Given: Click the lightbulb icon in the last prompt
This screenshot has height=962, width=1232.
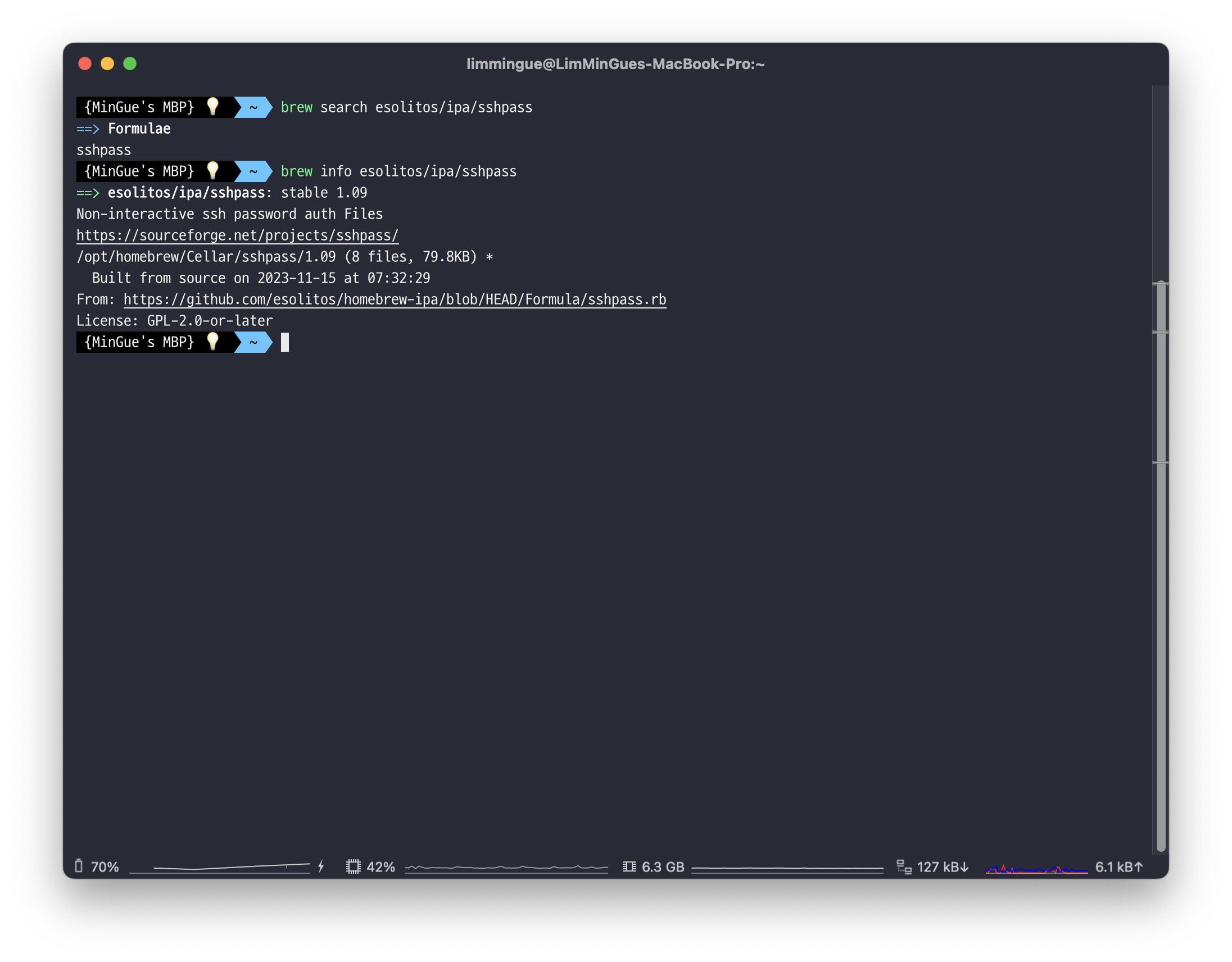Looking at the screenshot, I should [x=212, y=342].
